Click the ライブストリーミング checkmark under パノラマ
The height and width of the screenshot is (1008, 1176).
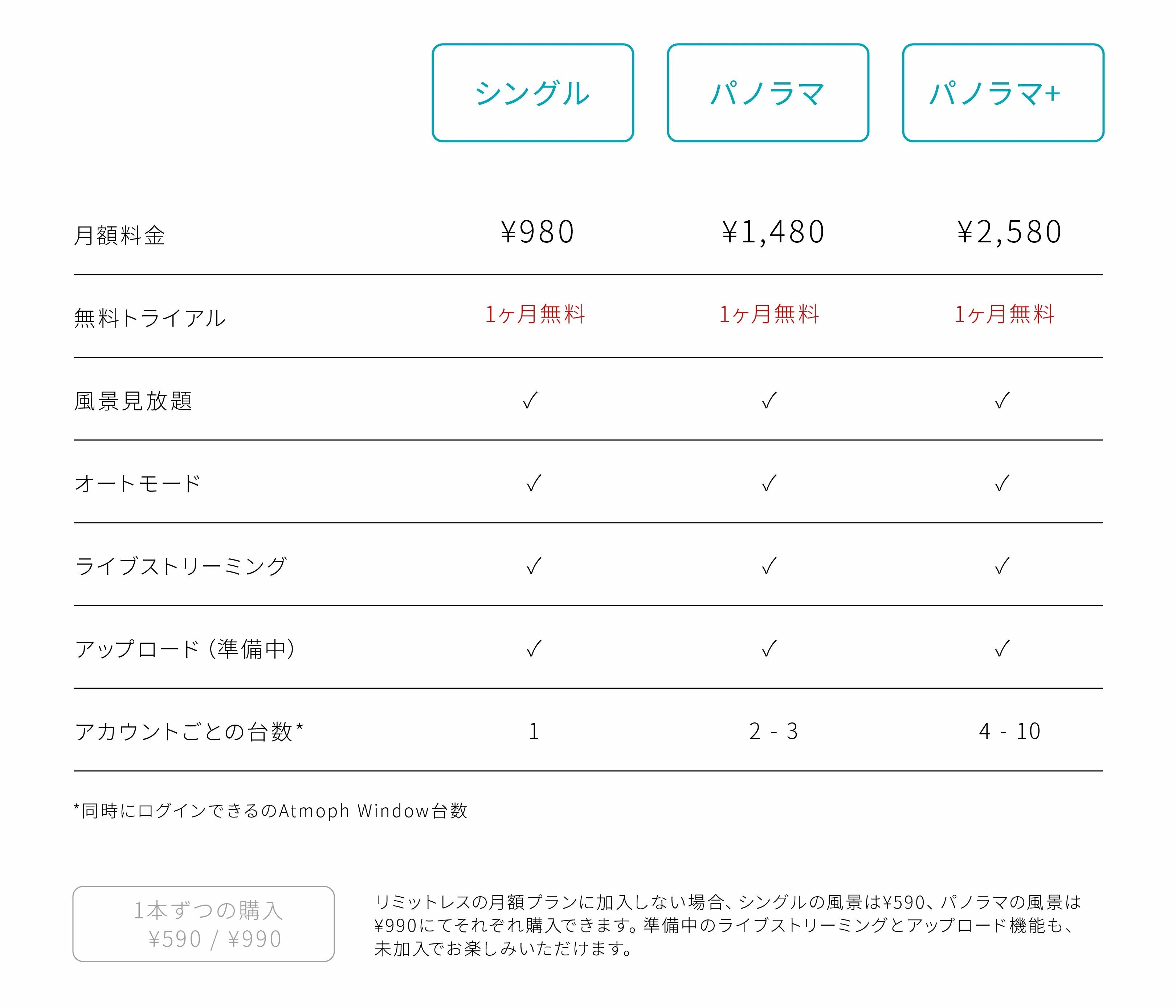[769, 566]
